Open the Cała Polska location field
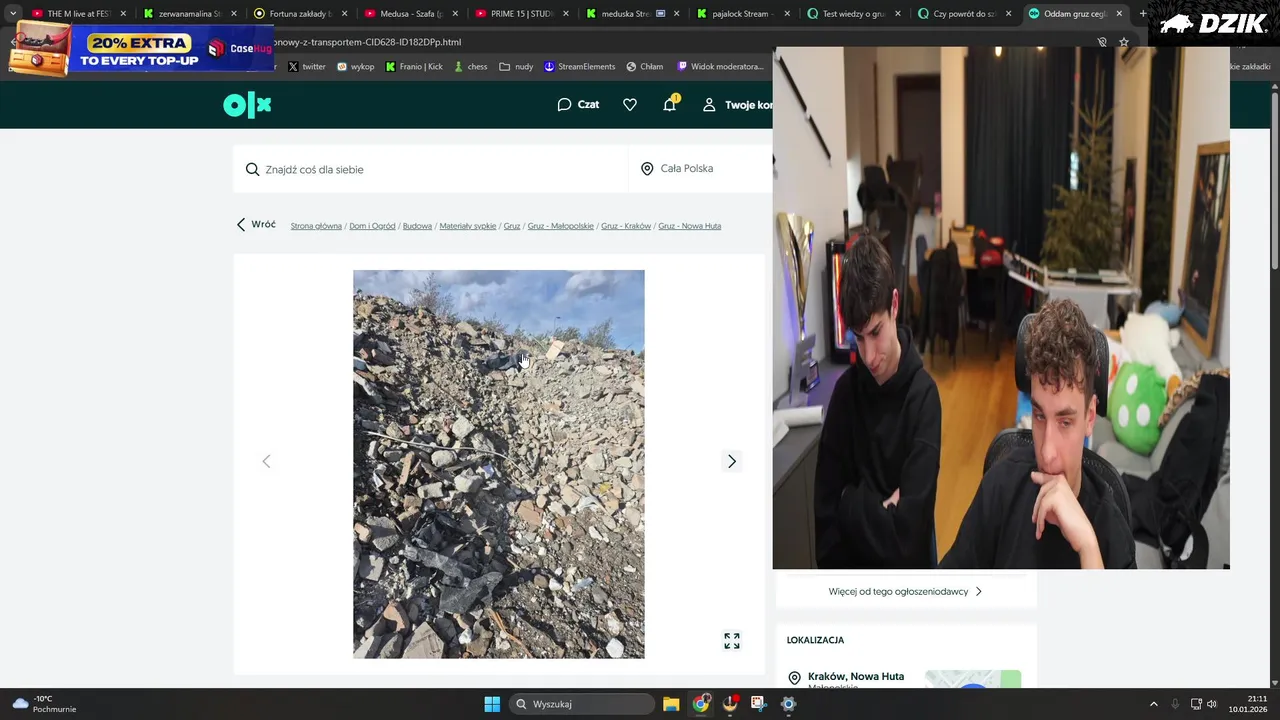Screen dimensions: 1280x720 [x=700, y=169]
